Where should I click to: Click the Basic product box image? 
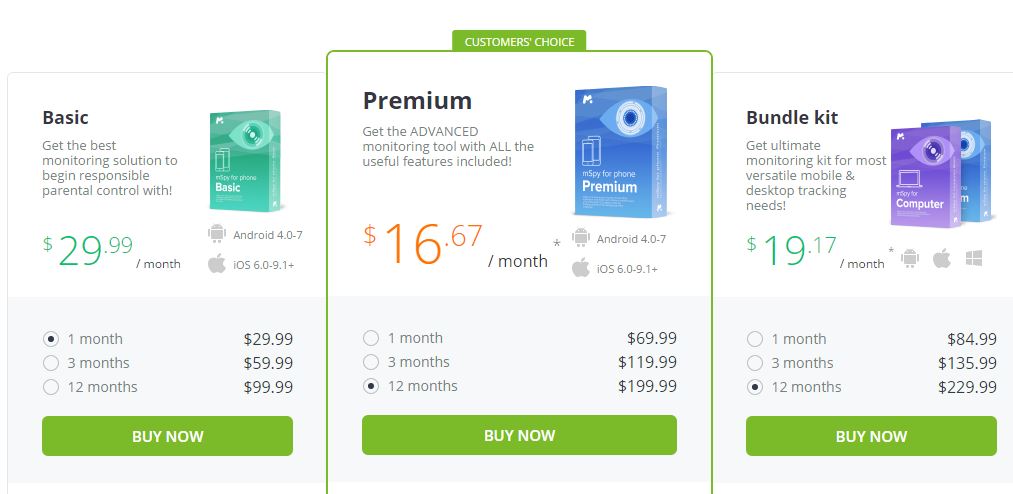(245, 160)
